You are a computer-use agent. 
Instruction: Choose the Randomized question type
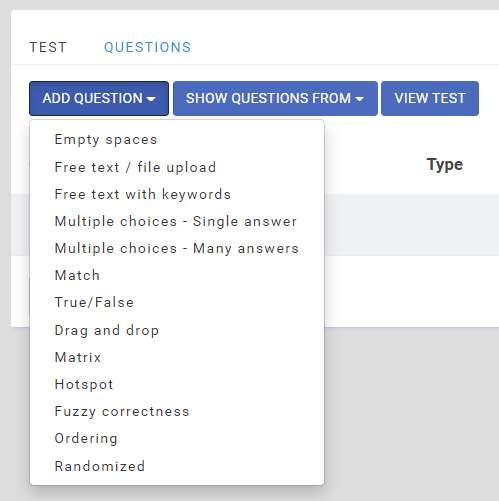(177, 466)
